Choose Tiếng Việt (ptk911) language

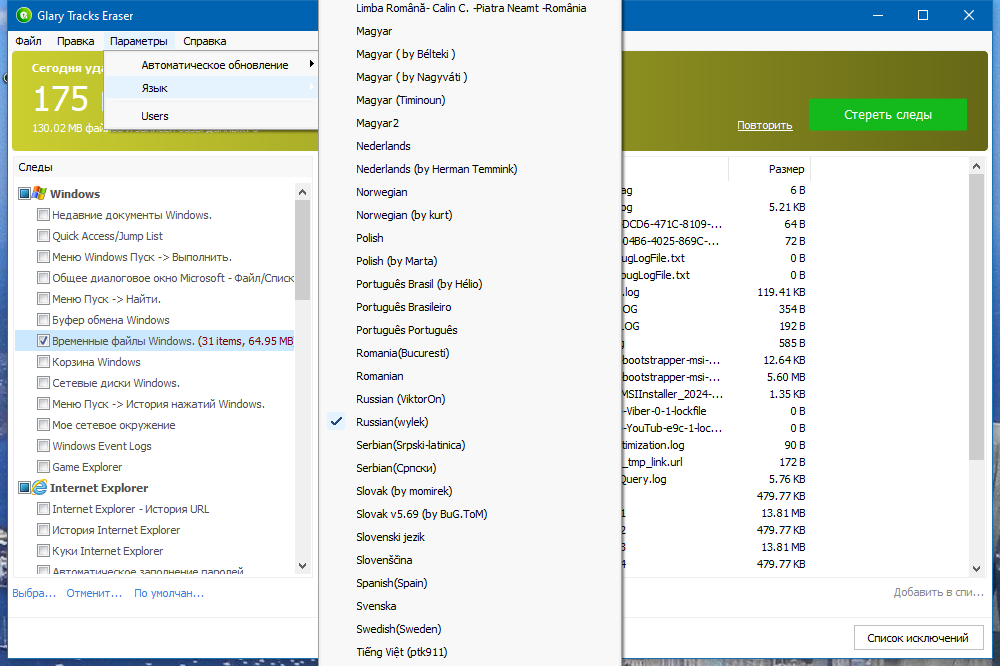coord(470,652)
